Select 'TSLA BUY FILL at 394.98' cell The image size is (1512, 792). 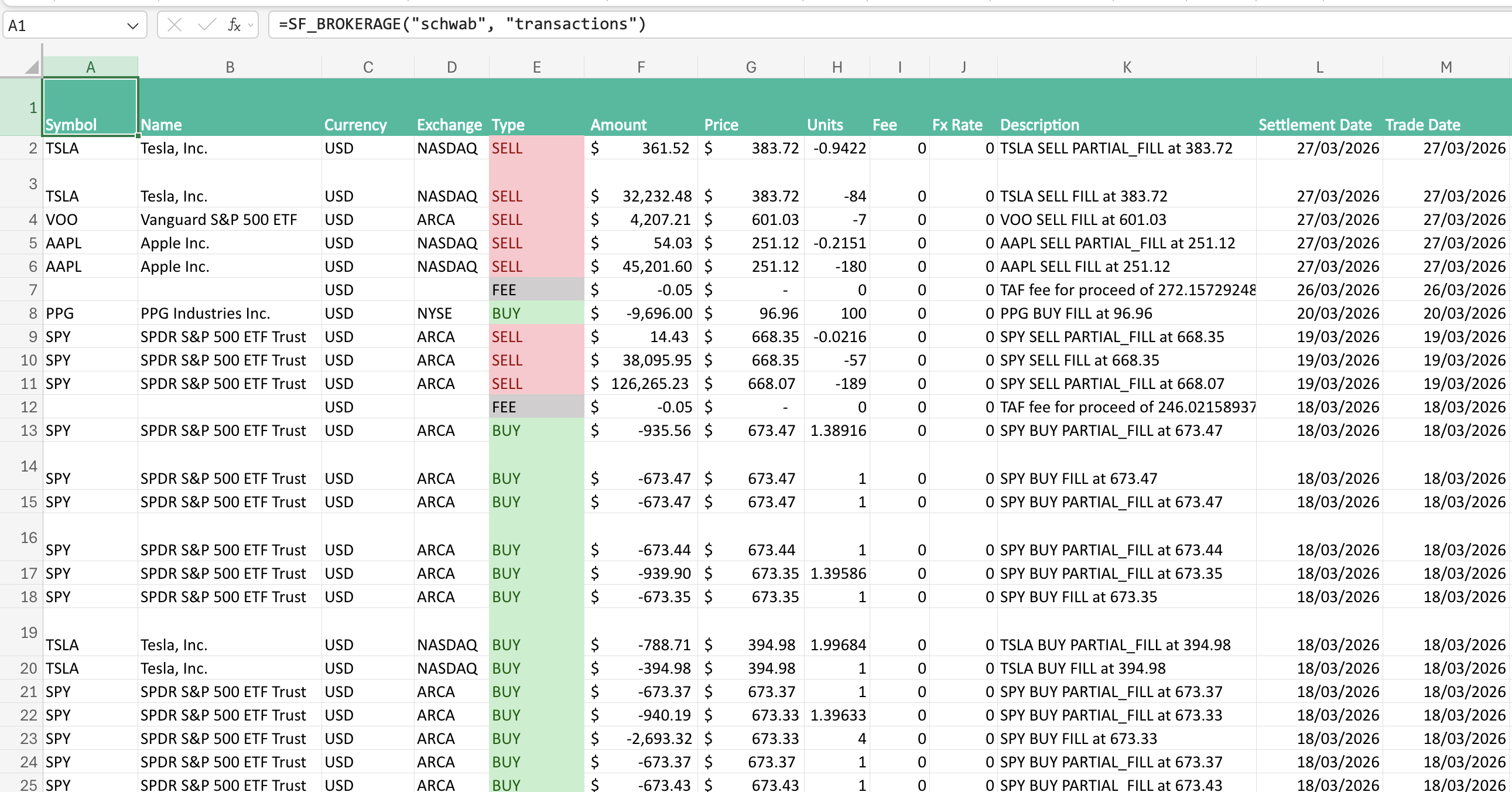[x=1127, y=668]
